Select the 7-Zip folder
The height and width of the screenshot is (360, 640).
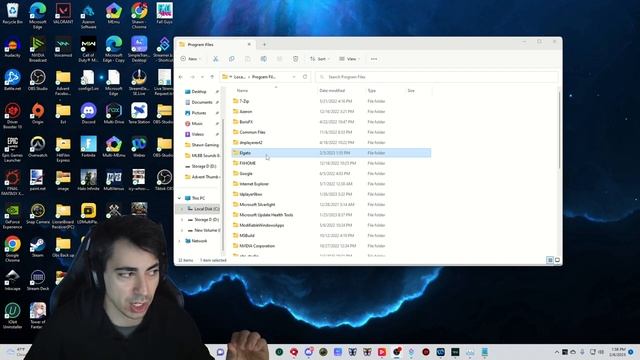244,101
